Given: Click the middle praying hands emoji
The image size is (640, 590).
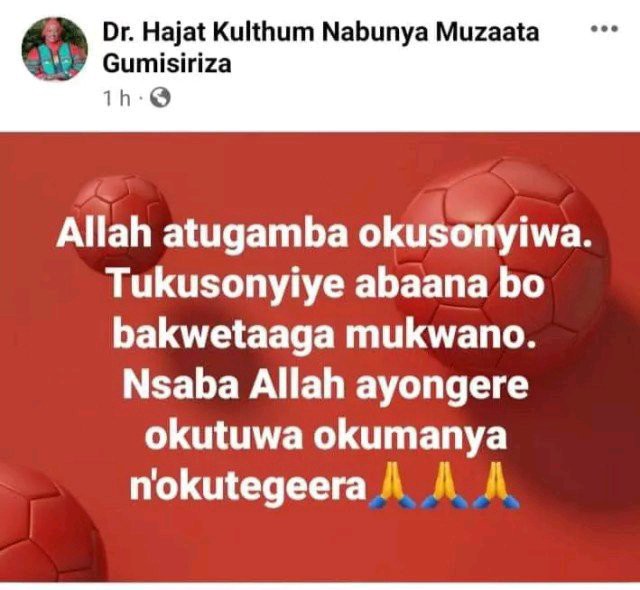Looking at the screenshot, I should [x=444, y=485].
